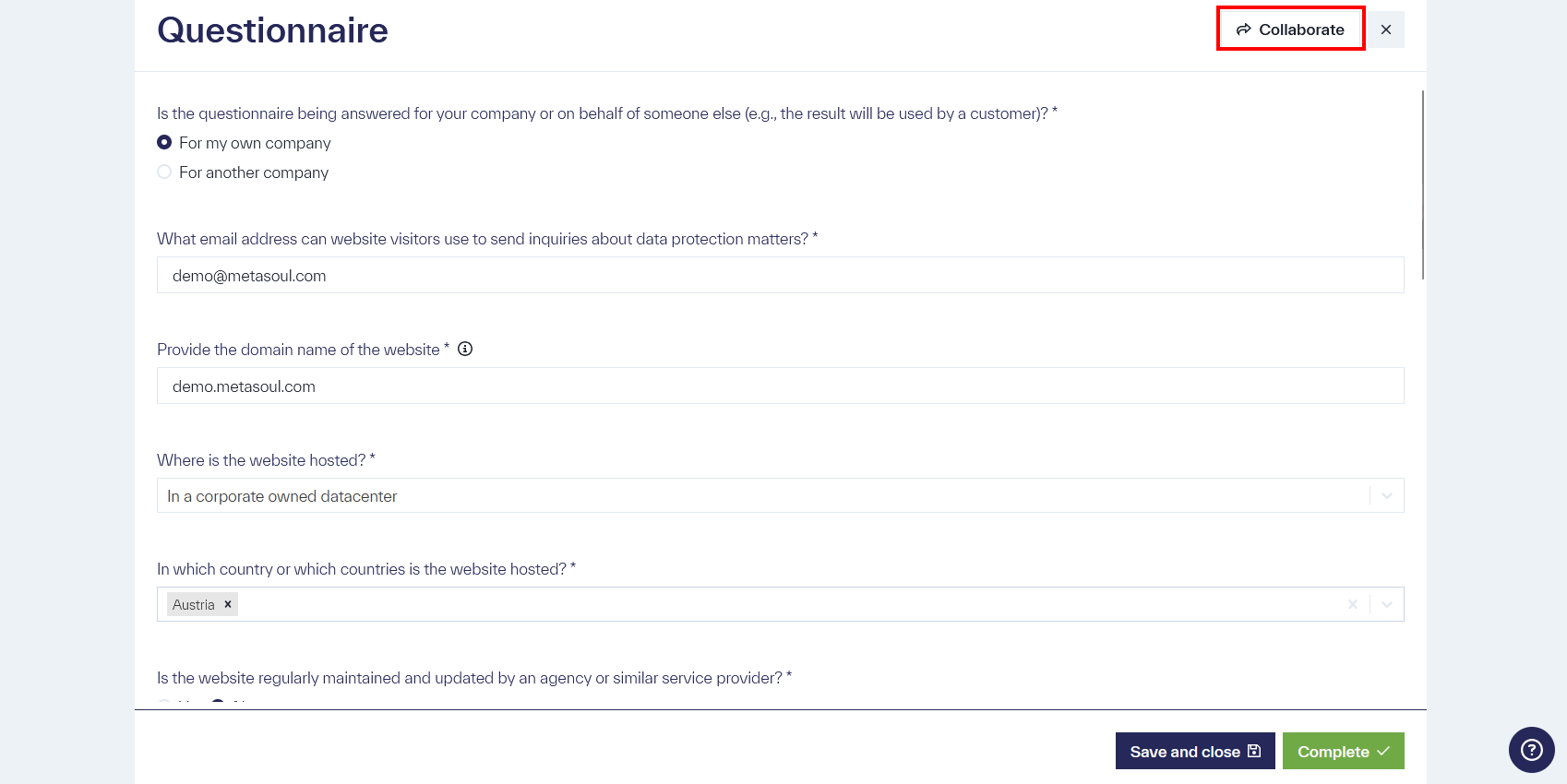
Task: Click the data protection email input field
Action: click(646, 275)
